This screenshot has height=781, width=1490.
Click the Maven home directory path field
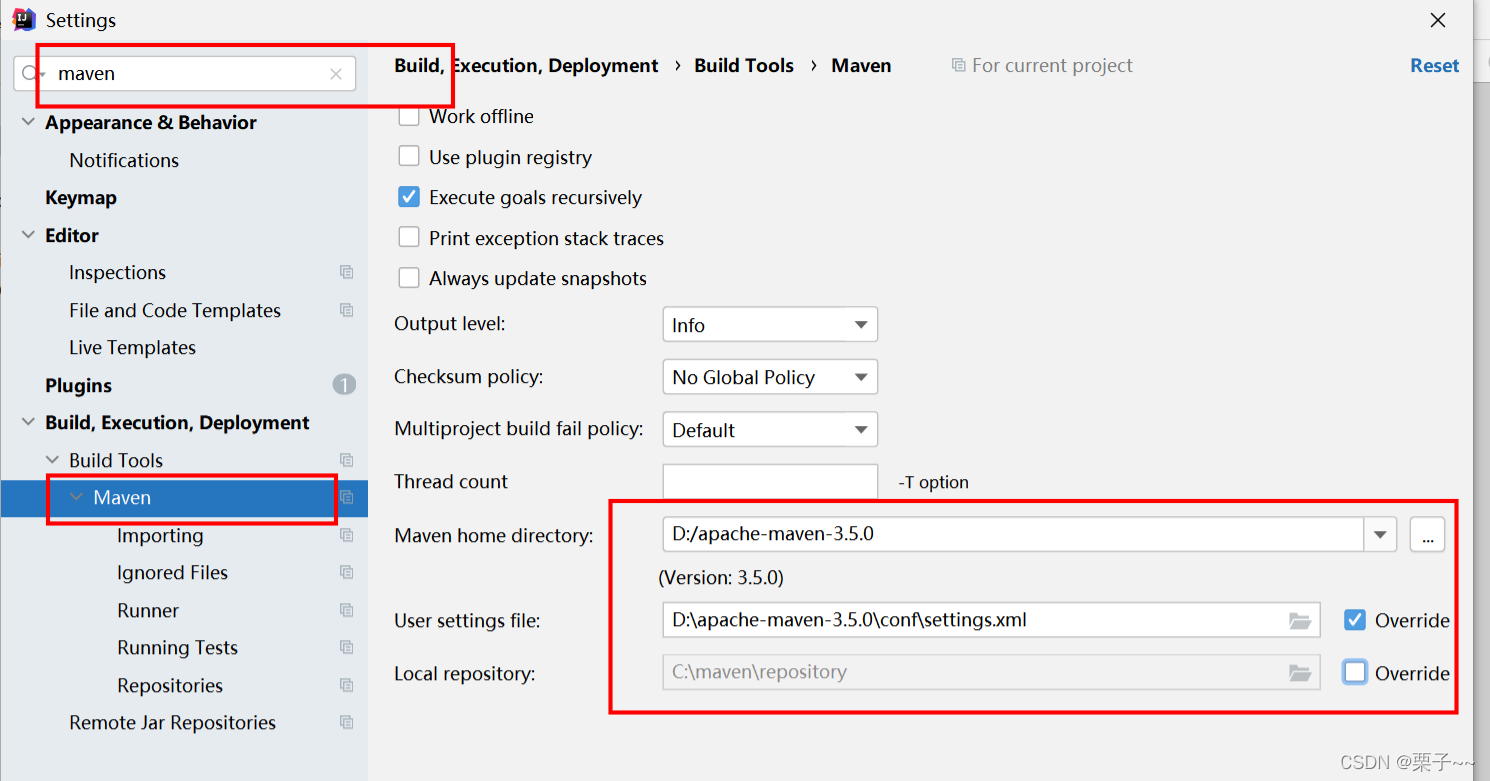tap(1013, 534)
